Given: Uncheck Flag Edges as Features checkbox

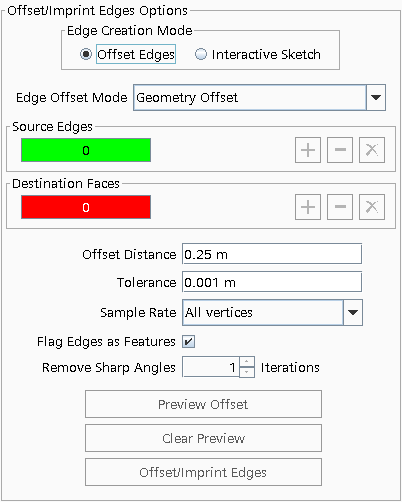Looking at the screenshot, I should pos(188,342).
